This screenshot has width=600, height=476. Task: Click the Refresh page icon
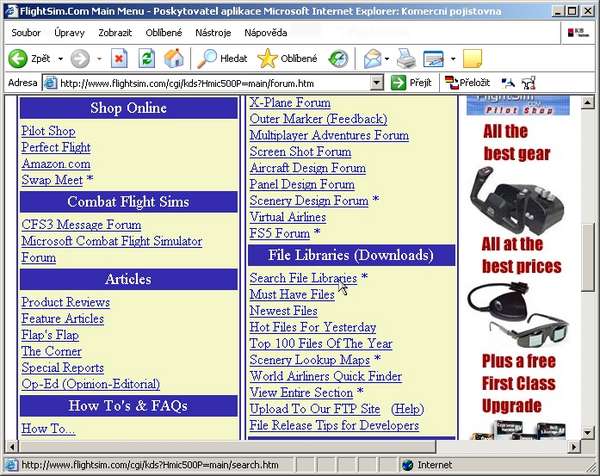pos(147,59)
